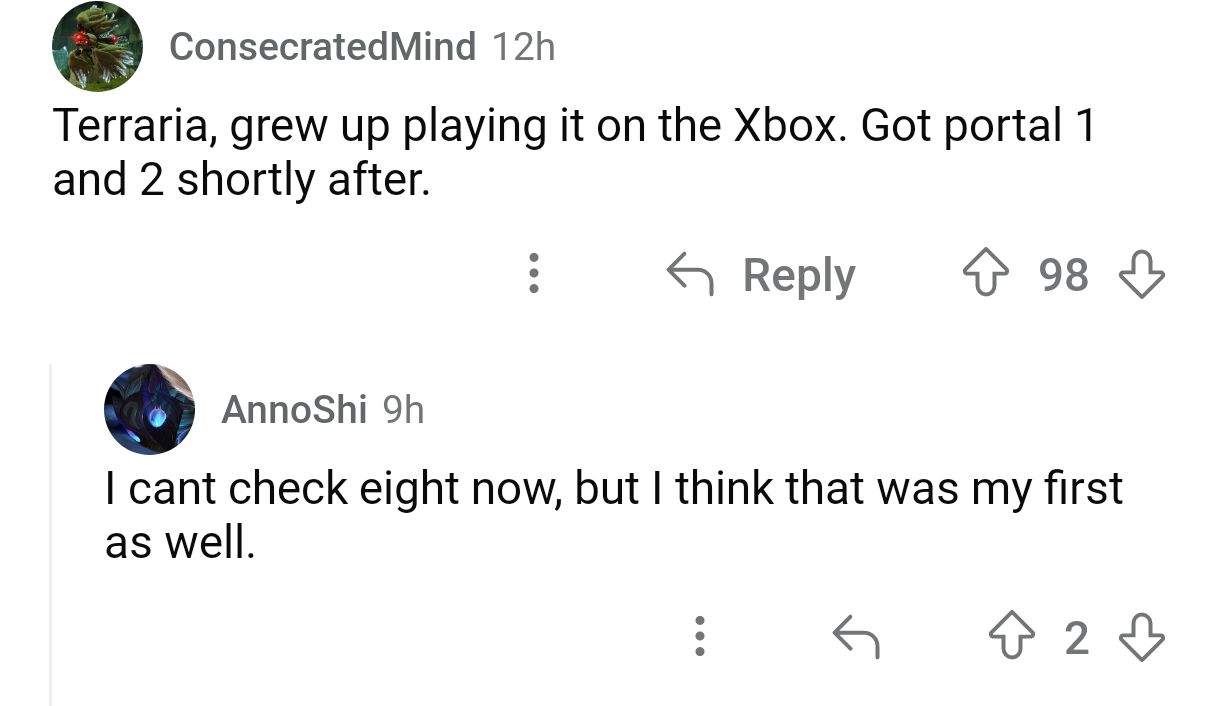1218x706 pixels.
Task: Click the 98 vote score count
Action: 1064,274
